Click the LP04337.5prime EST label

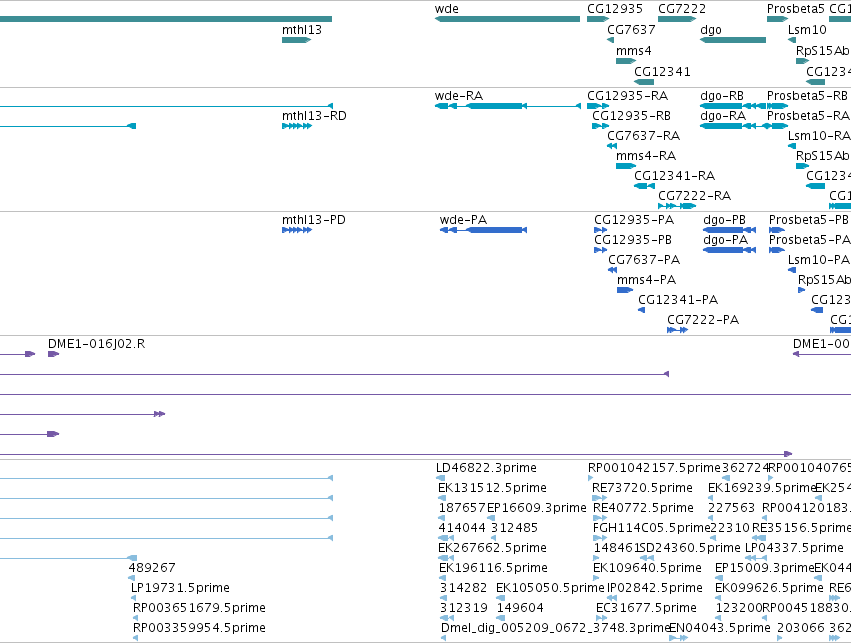pyautogui.click(x=794, y=548)
